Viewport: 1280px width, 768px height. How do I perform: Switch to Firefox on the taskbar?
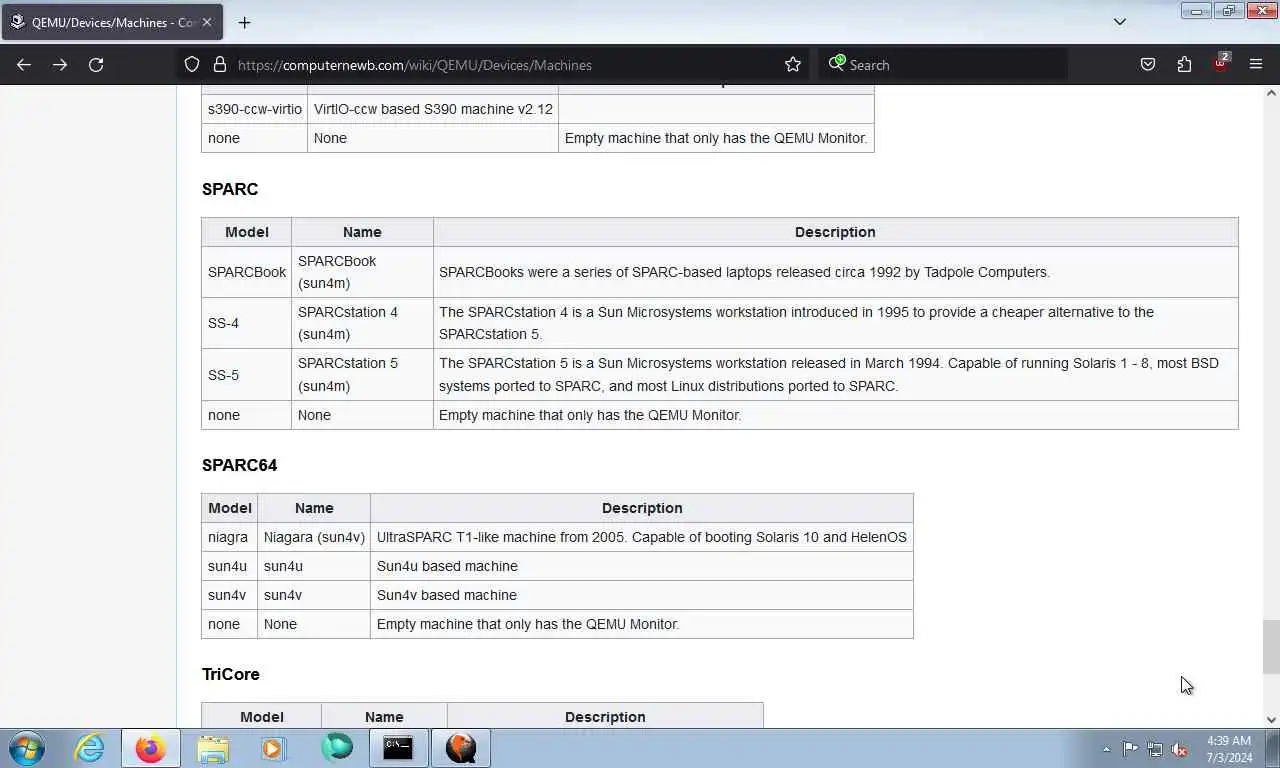(151, 748)
